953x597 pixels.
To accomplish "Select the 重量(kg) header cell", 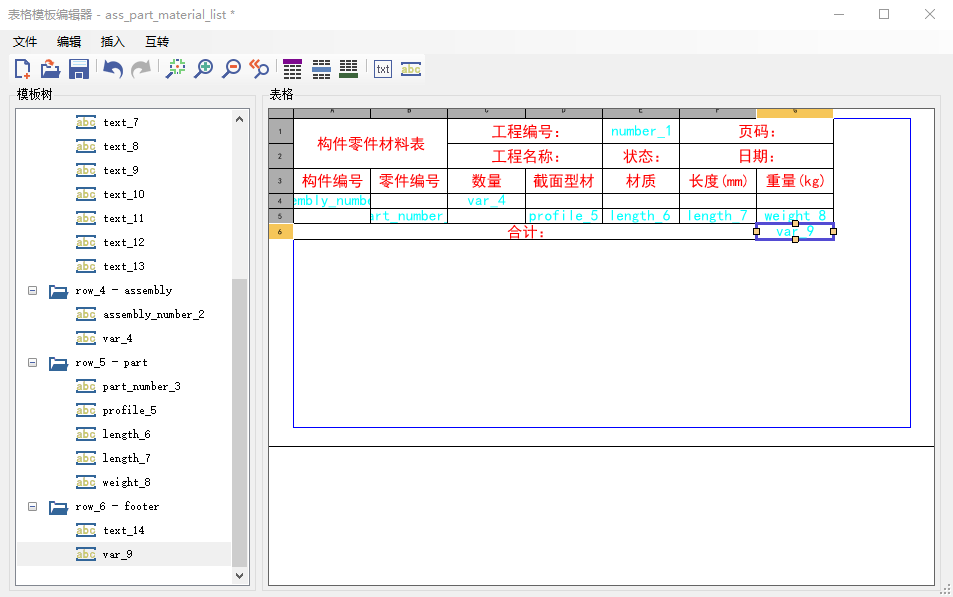I will pos(795,181).
